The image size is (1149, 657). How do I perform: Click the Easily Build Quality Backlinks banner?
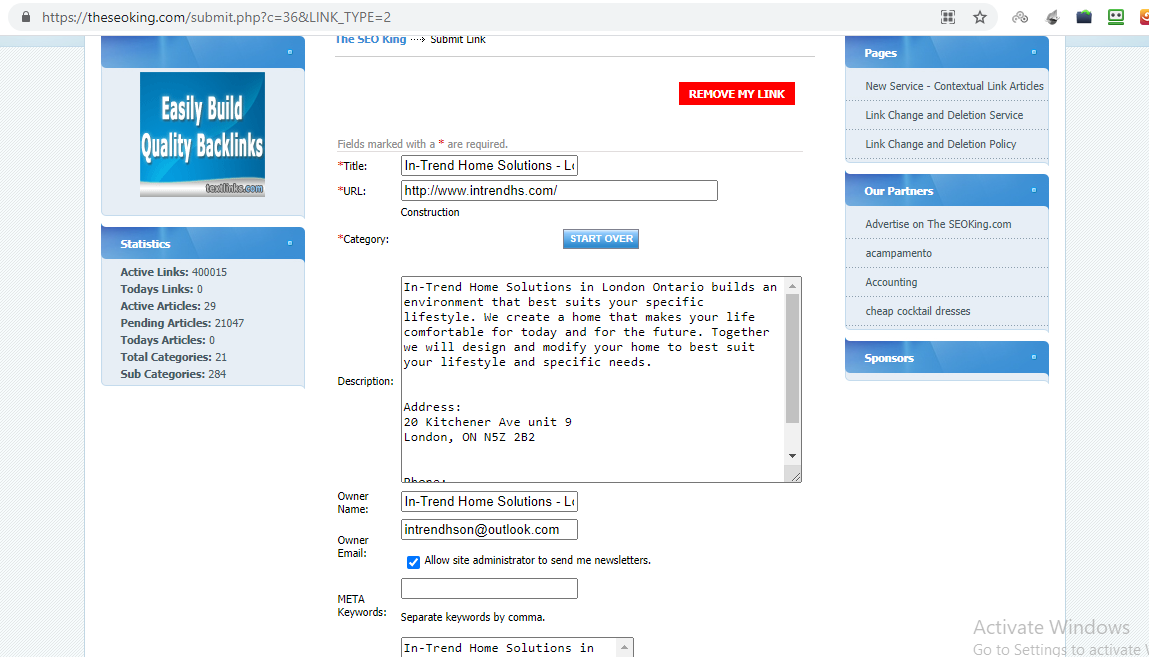[202, 134]
